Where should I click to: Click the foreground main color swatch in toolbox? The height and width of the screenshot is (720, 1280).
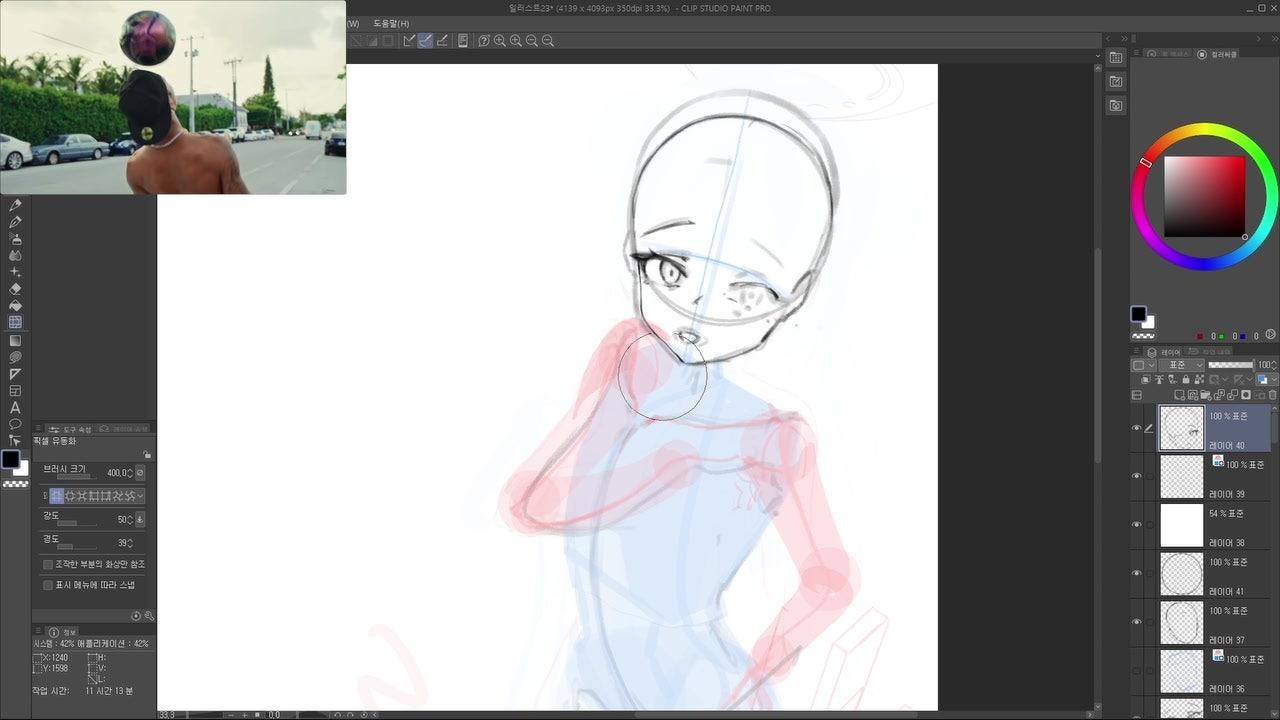[10, 459]
